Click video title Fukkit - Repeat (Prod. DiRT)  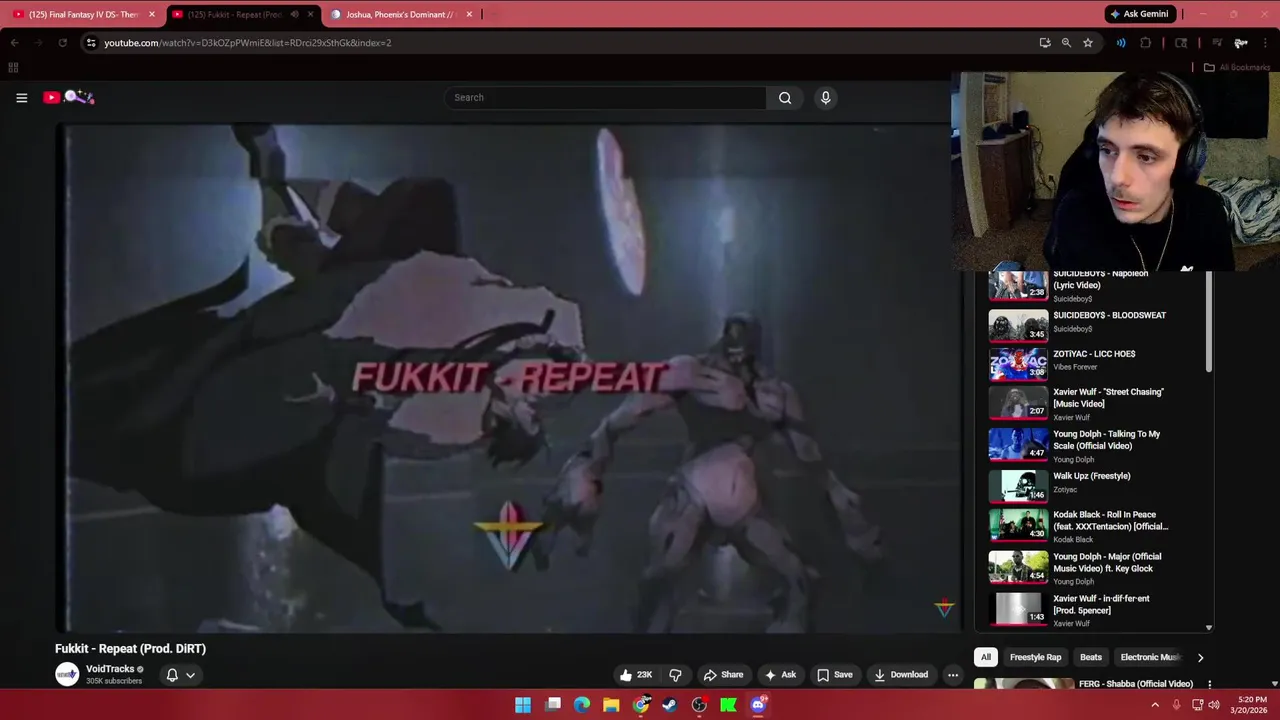pos(130,648)
